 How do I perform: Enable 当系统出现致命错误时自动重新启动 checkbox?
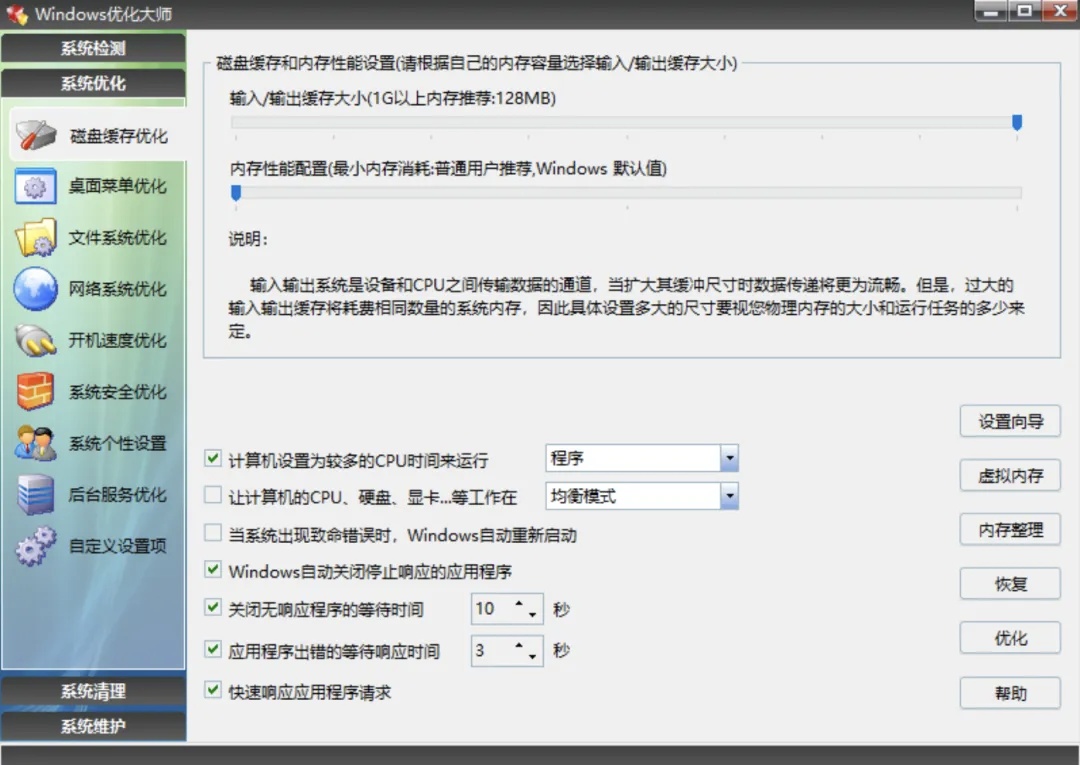coord(213,533)
